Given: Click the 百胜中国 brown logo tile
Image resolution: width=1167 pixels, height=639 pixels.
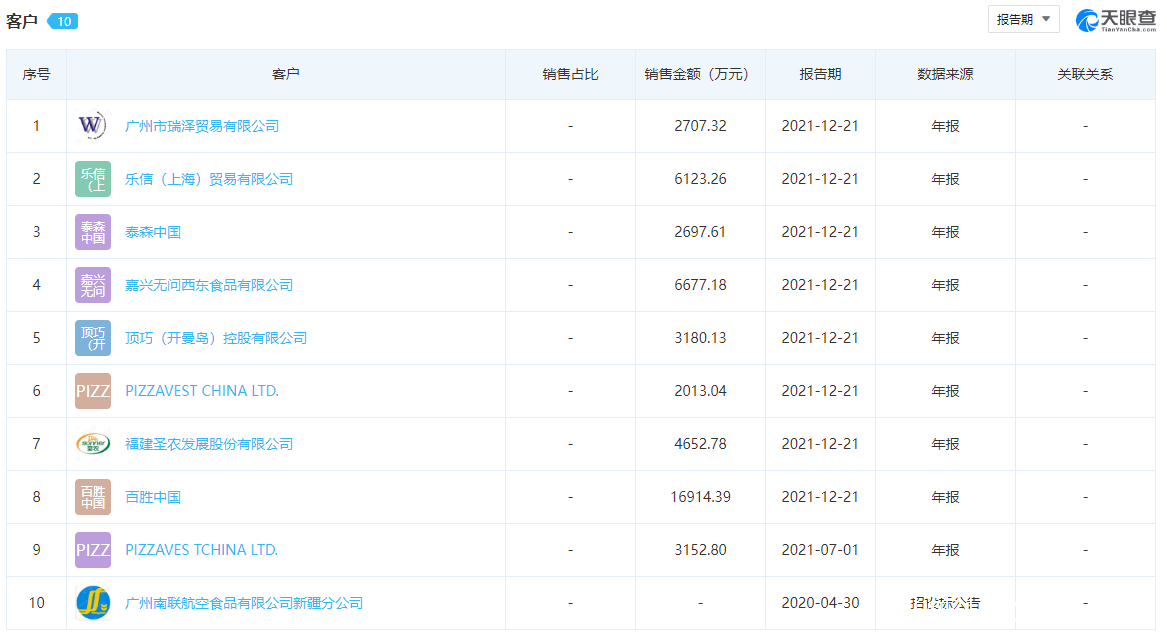Looking at the screenshot, I should [93, 497].
